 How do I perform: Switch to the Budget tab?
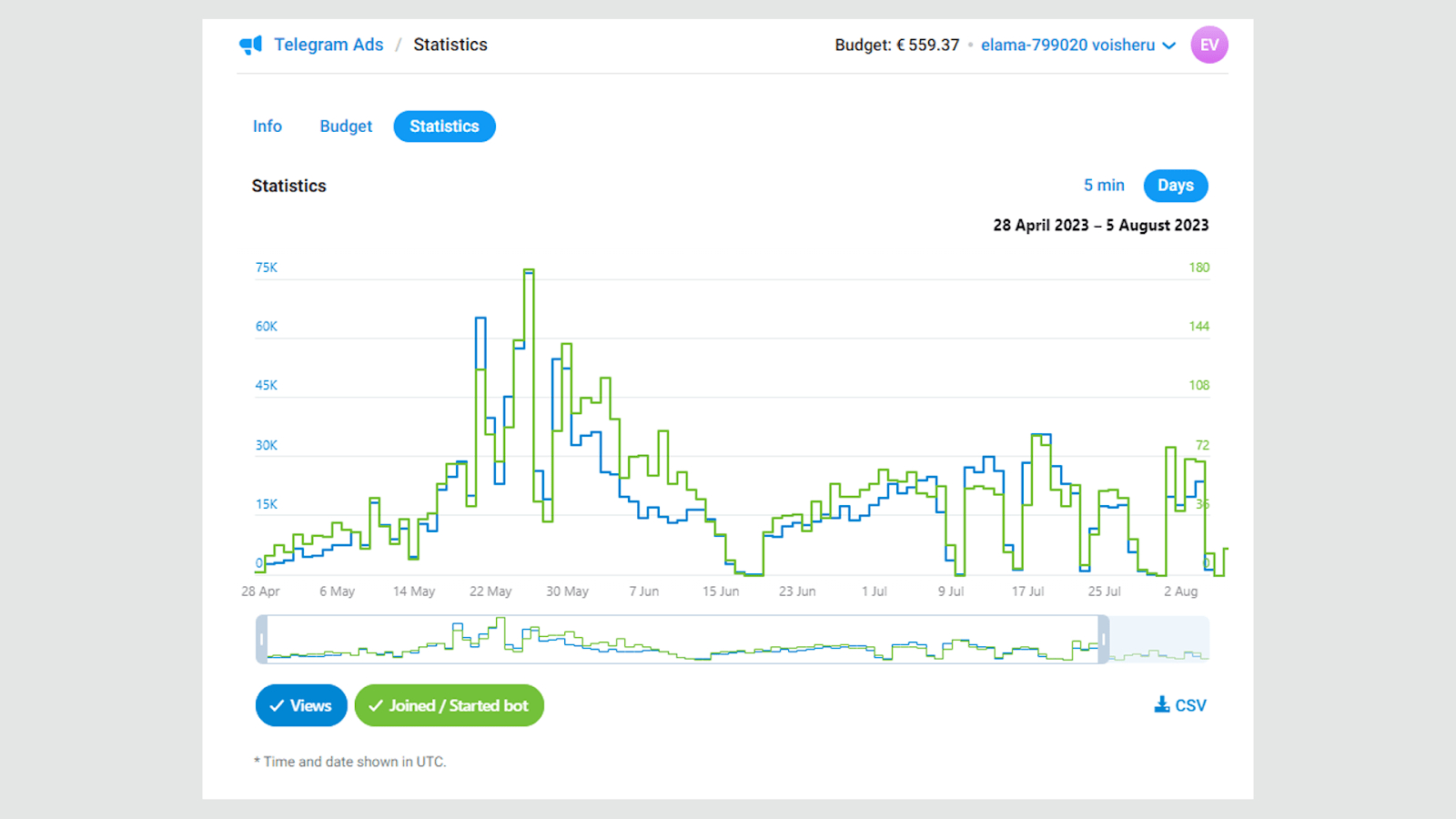[x=346, y=126]
